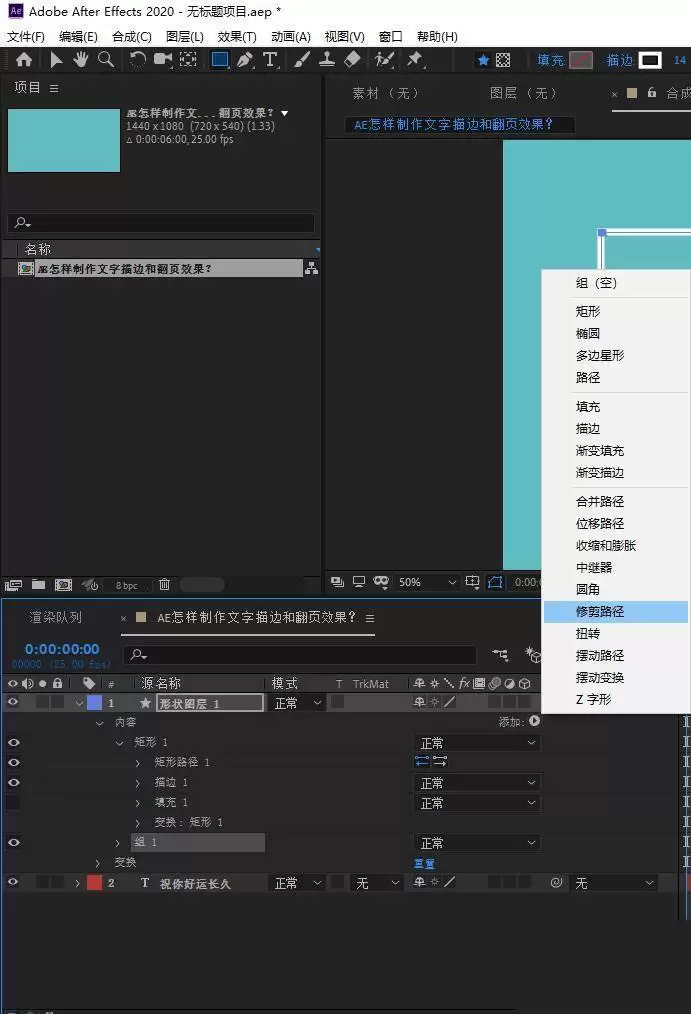Click the 填充 fill color swatch
This screenshot has width=691, height=1014.
pos(581,60)
